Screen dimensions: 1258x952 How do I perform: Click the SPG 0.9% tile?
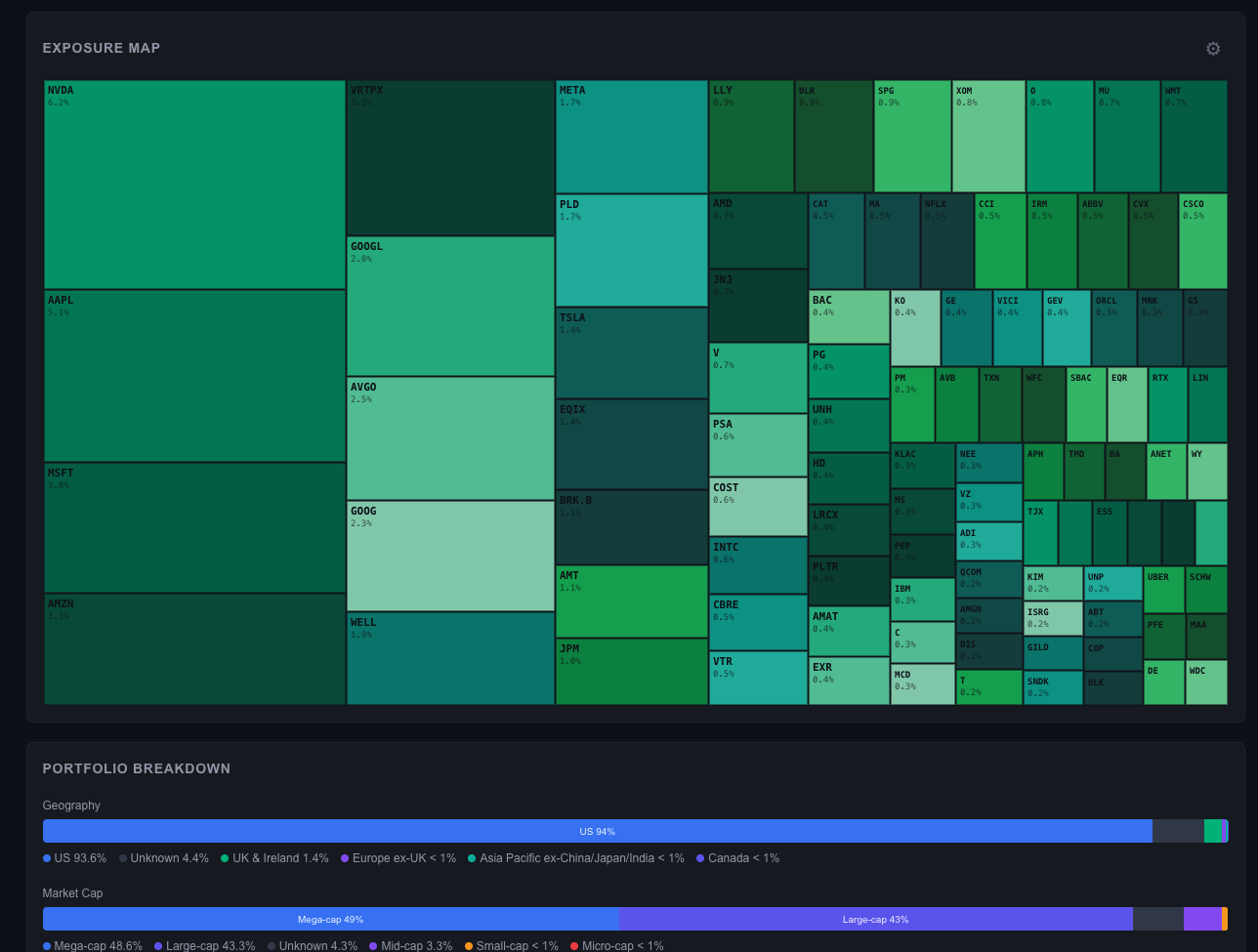coord(912,136)
